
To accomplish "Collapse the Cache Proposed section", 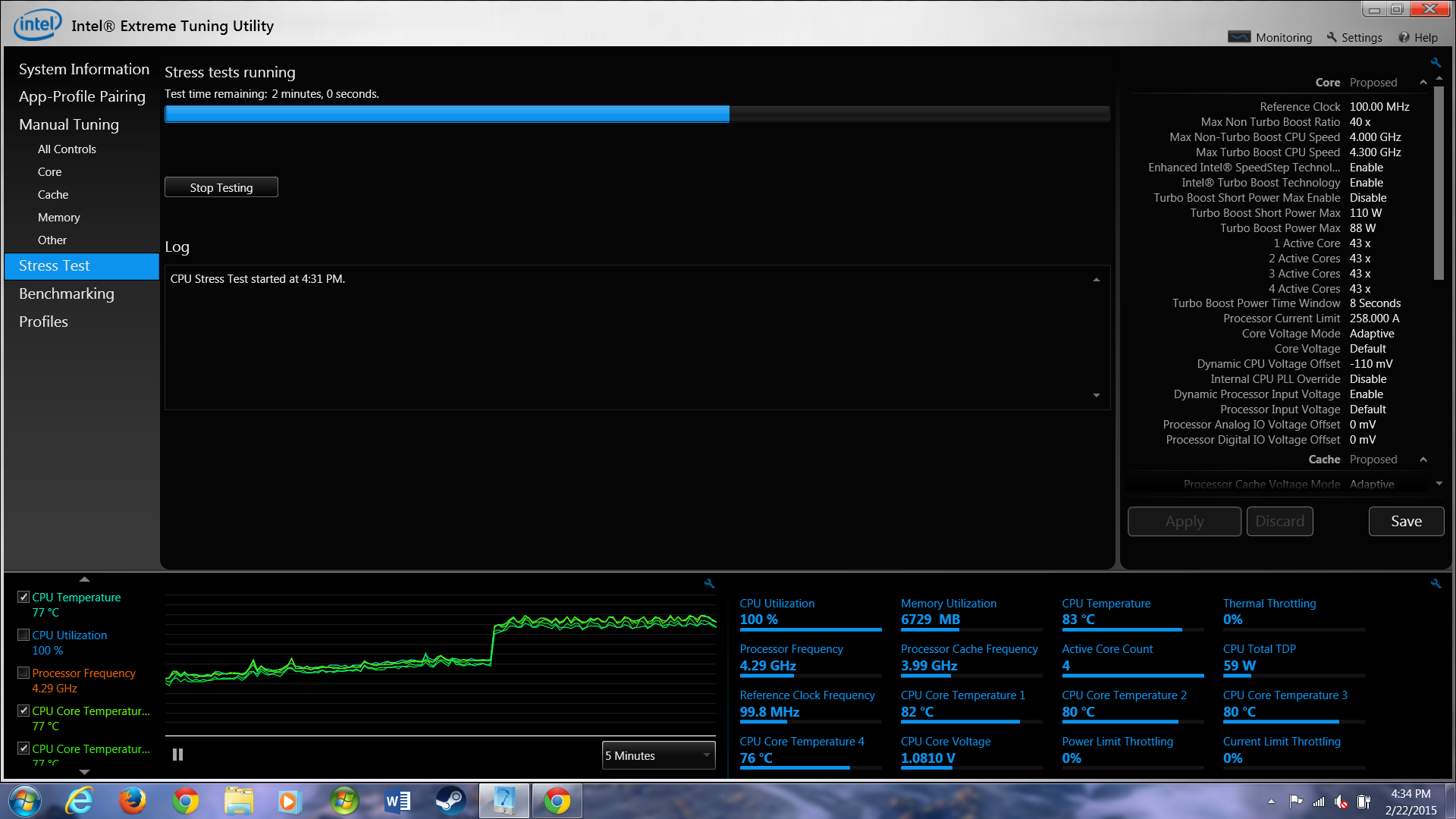I will 1423,460.
